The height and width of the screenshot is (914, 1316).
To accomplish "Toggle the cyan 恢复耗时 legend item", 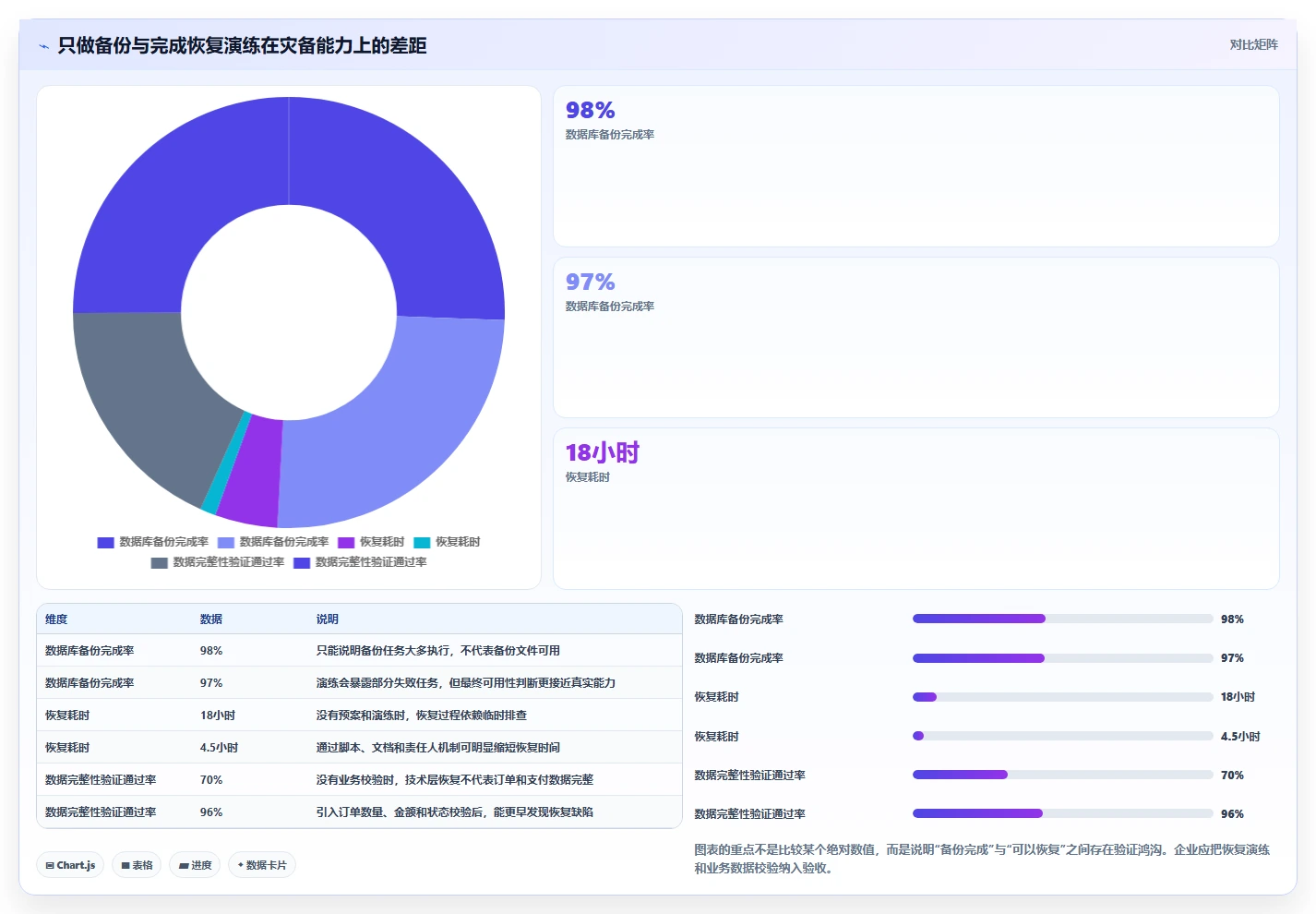I will (447, 542).
